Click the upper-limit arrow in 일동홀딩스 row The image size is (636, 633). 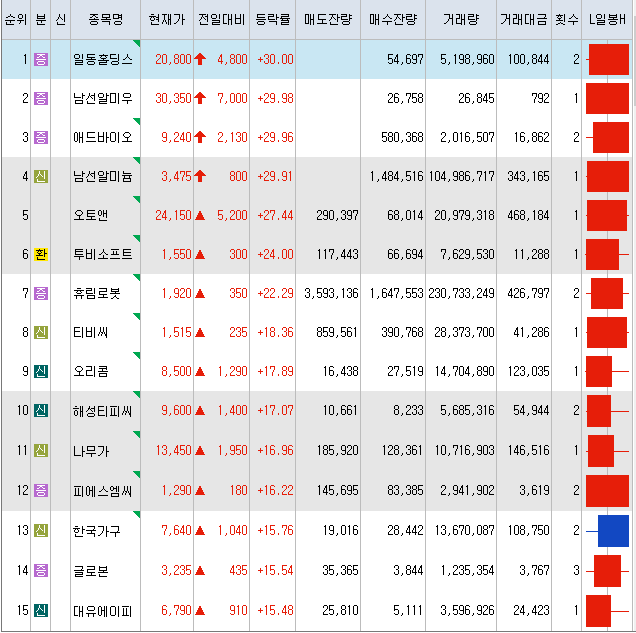click(x=200, y=59)
